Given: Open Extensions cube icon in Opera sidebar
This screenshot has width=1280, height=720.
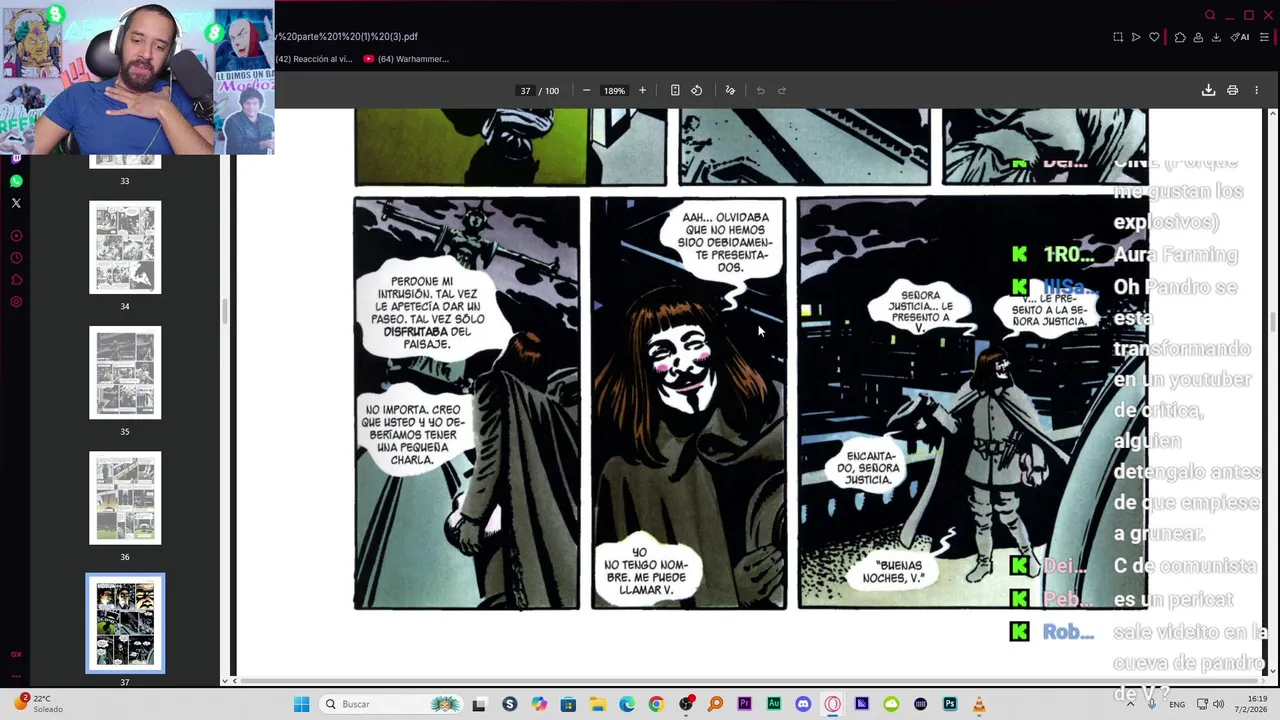Looking at the screenshot, I should [16, 280].
